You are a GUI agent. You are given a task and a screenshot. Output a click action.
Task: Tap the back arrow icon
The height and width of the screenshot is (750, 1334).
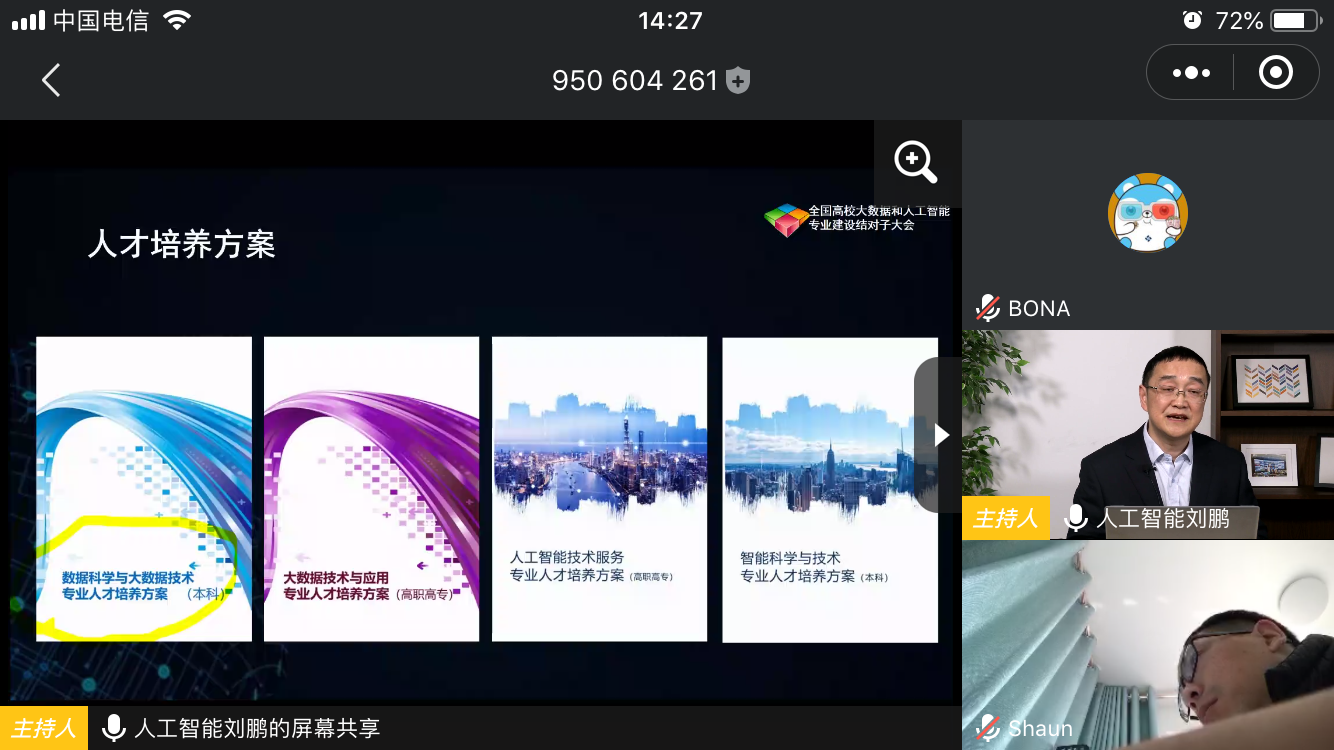pos(52,80)
